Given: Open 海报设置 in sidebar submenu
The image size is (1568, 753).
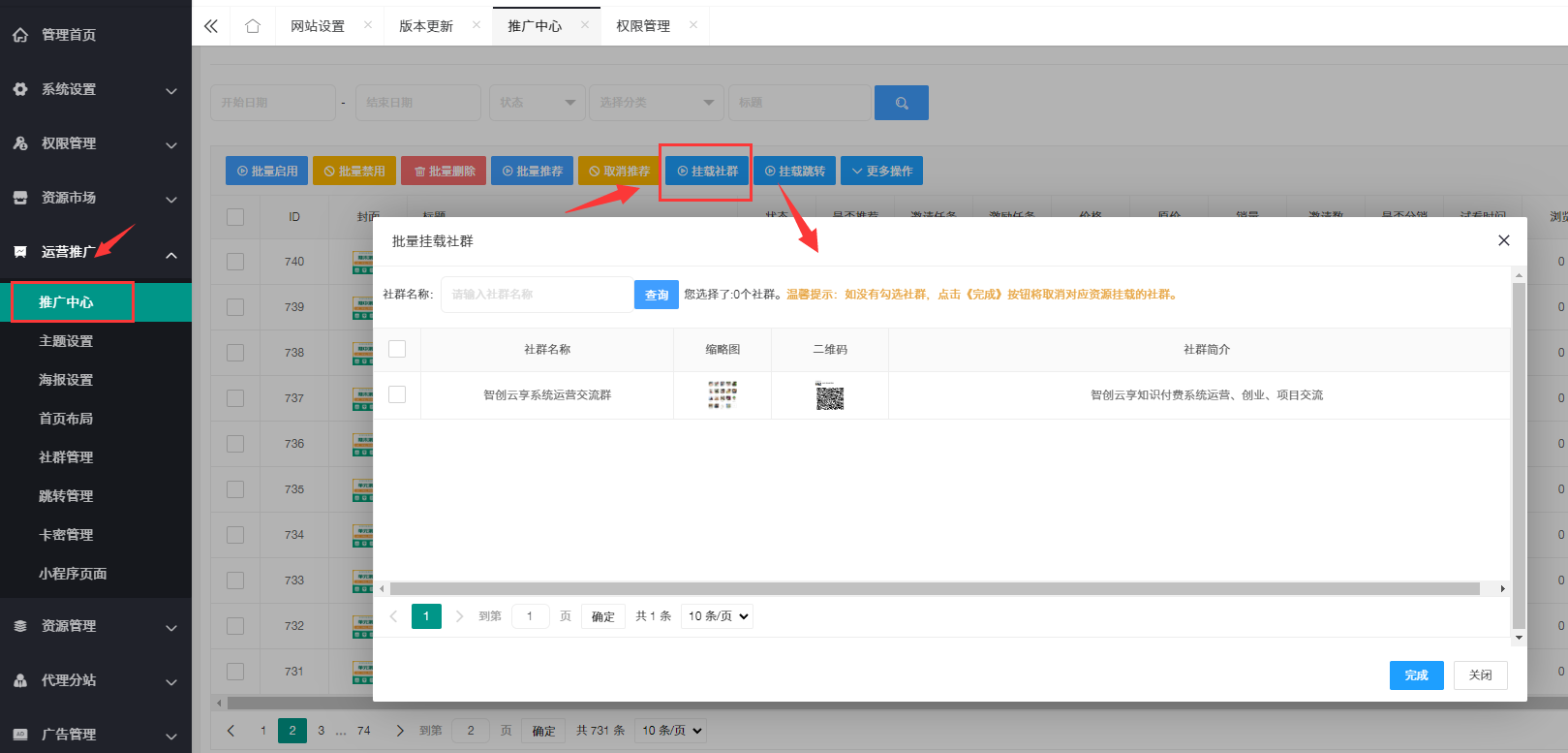Looking at the screenshot, I should pos(66,380).
